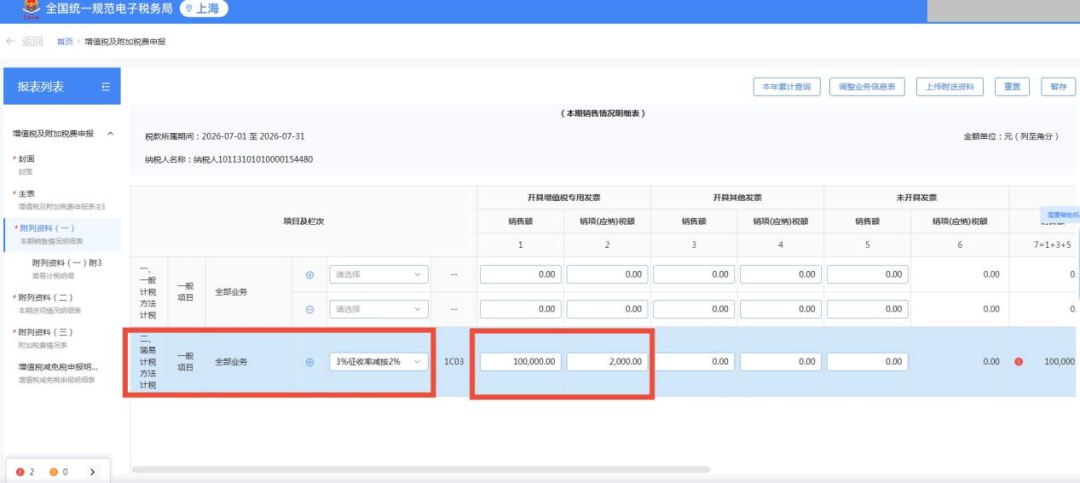Click column 3 销售额 field in 1C03 row
The image size is (1080, 483).
(694, 362)
